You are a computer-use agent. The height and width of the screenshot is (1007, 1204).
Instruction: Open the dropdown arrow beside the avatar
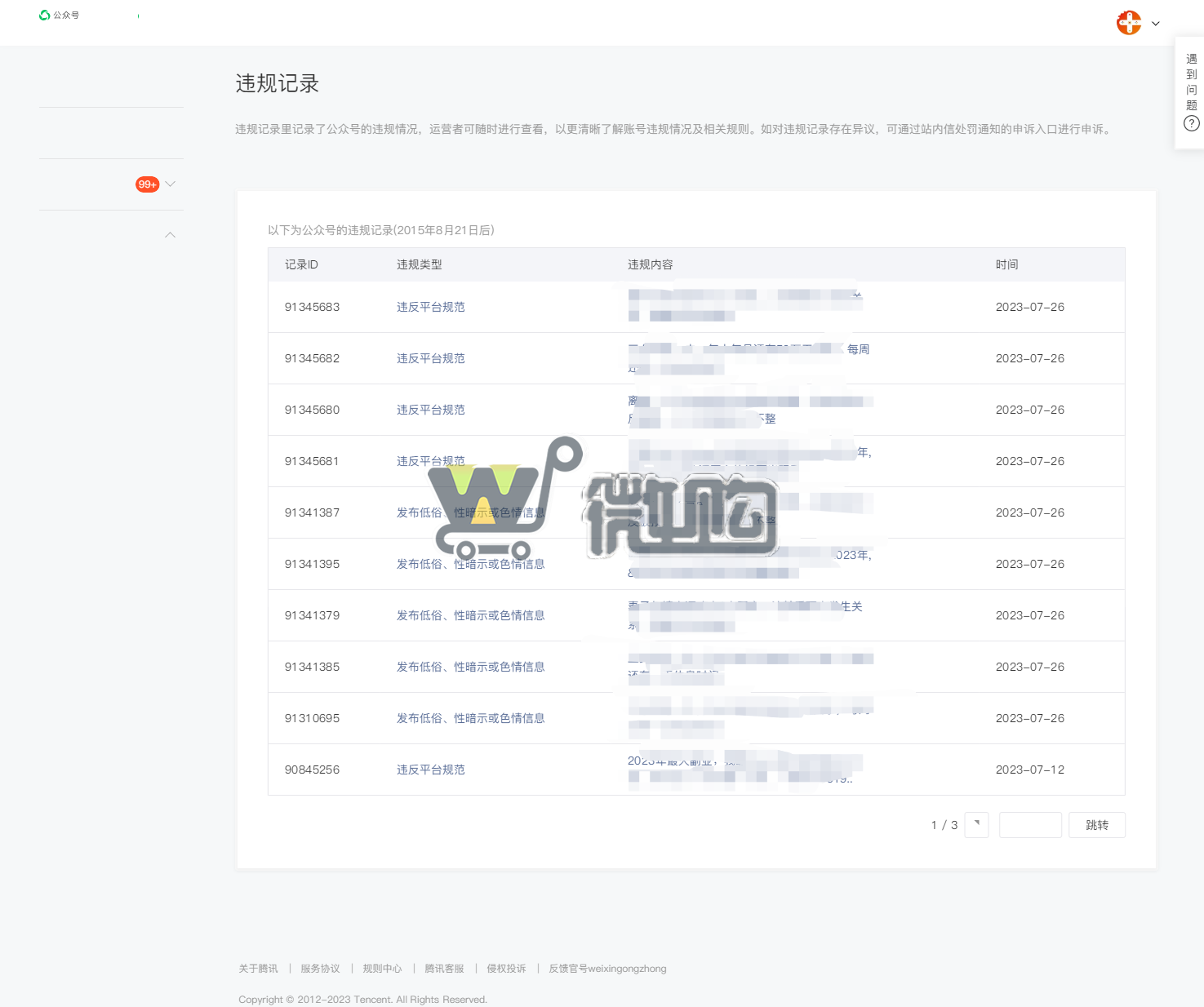(x=1156, y=24)
